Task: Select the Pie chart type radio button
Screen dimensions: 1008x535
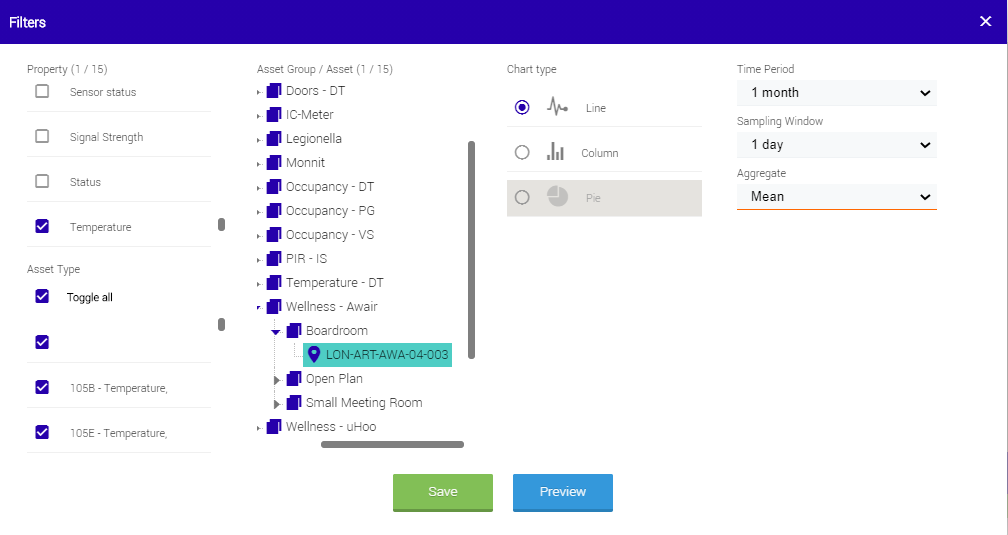Action: pos(522,197)
